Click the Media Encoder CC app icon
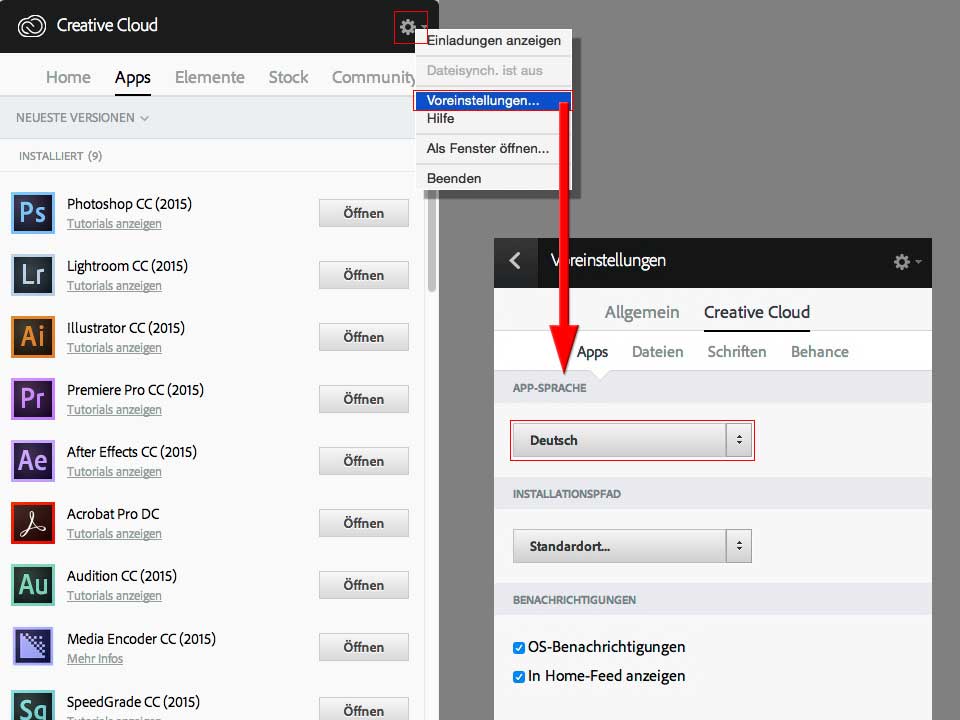 (33, 647)
